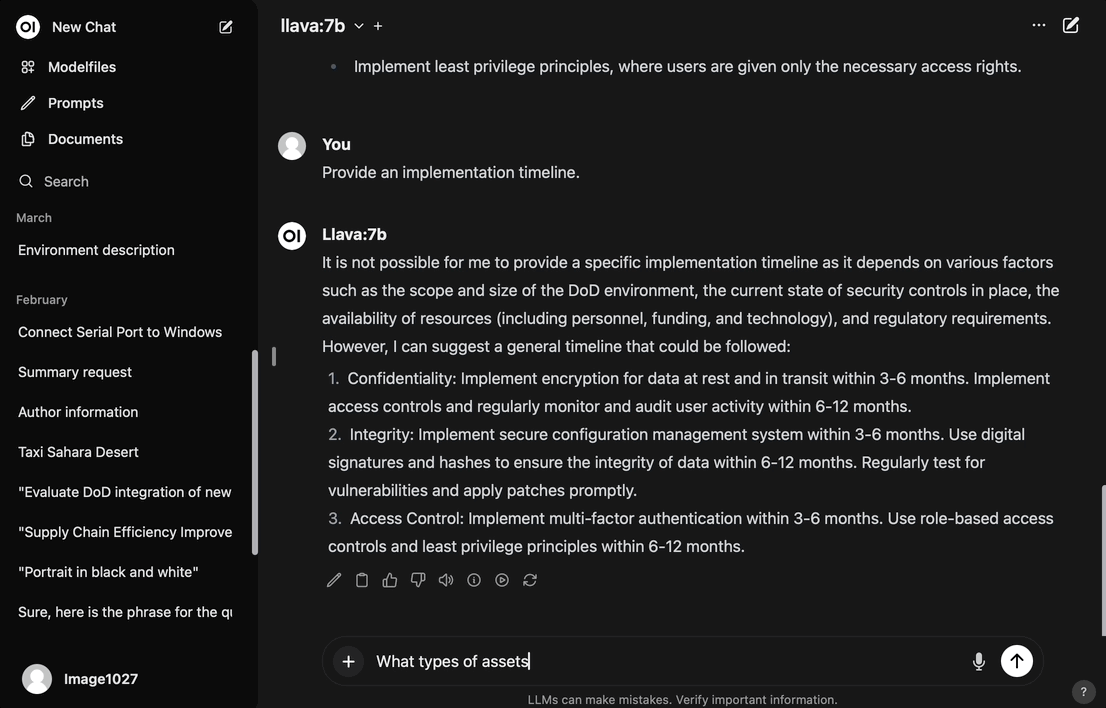
Task: Add another model with the plus icon
Action: pos(378,26)
